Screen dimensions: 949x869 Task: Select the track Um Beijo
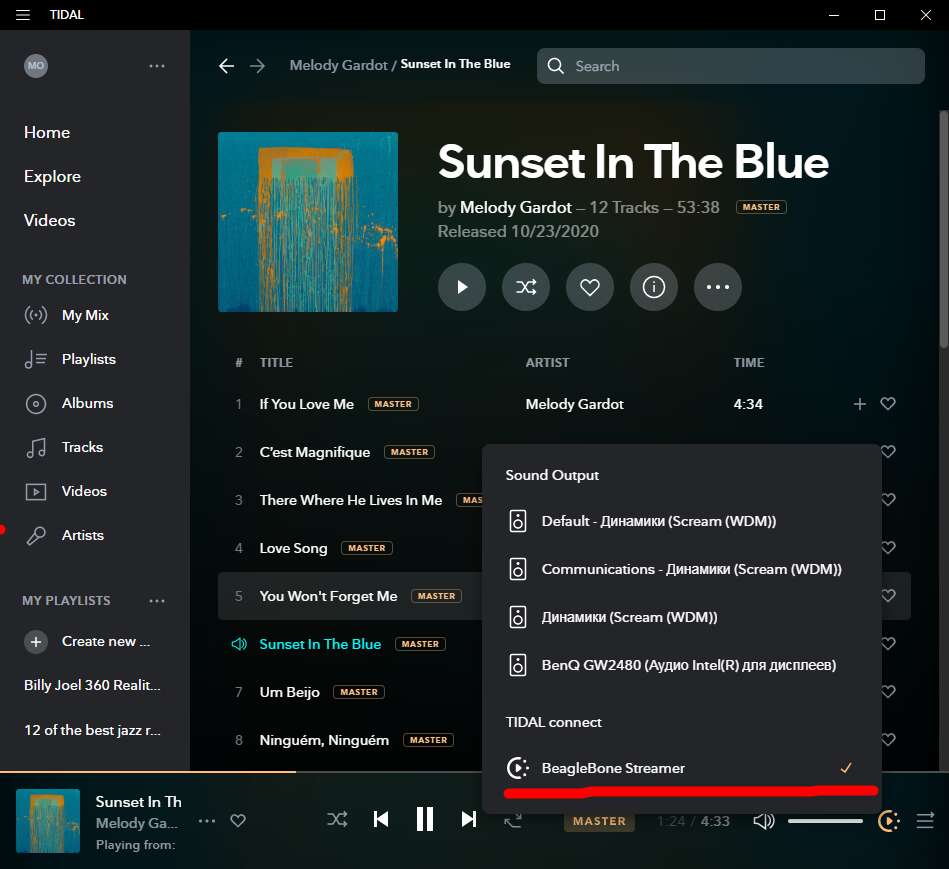coord(289,692)
